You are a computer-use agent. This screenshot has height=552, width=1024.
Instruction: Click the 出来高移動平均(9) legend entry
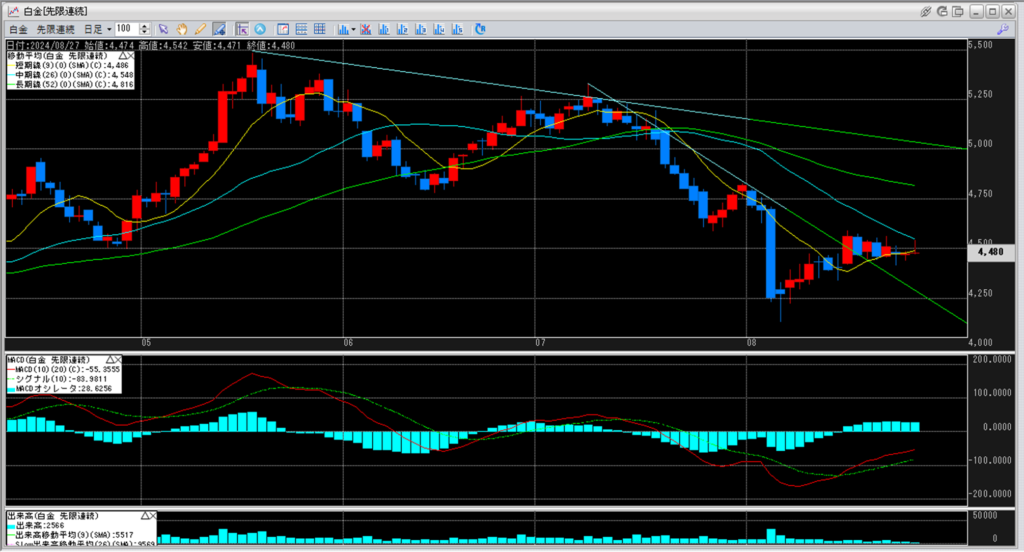pos(71,535)
